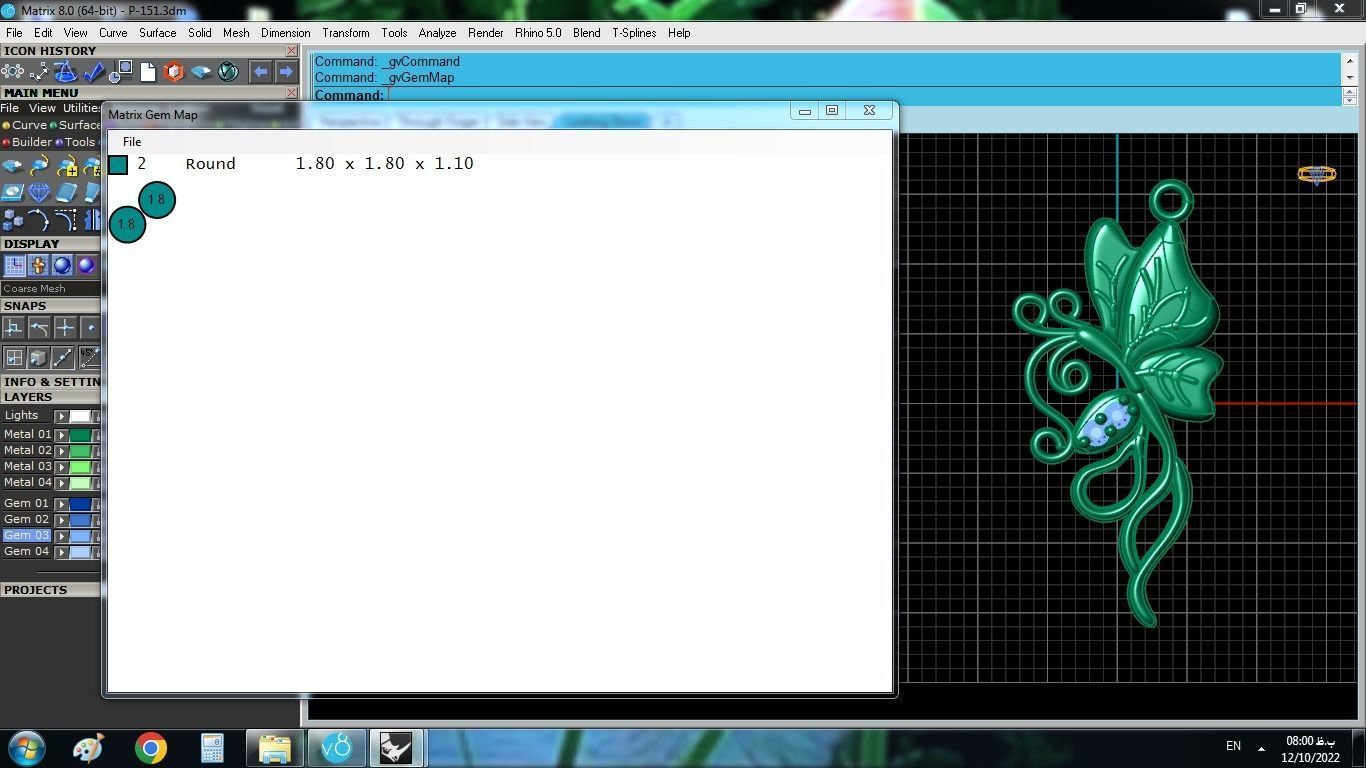The height and width of the screenshot is (768, 1366).
Task: Click the '1.80 x 1.80 x 1.10' size text
Action: pos(384,164)
